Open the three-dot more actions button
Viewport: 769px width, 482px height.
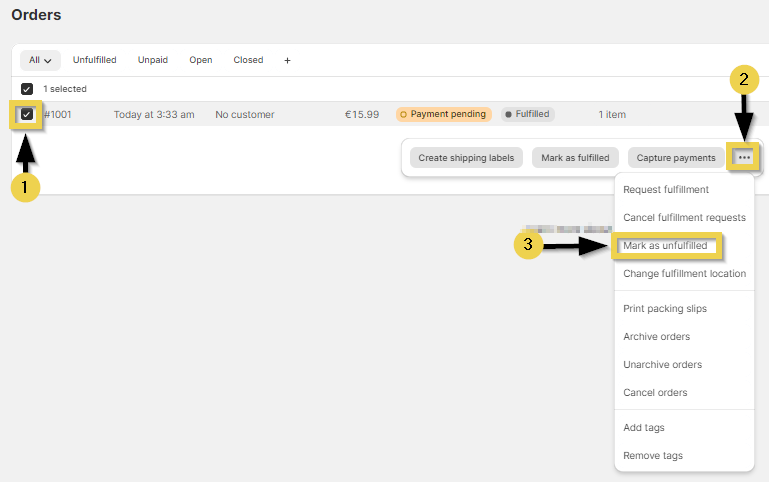744,158
